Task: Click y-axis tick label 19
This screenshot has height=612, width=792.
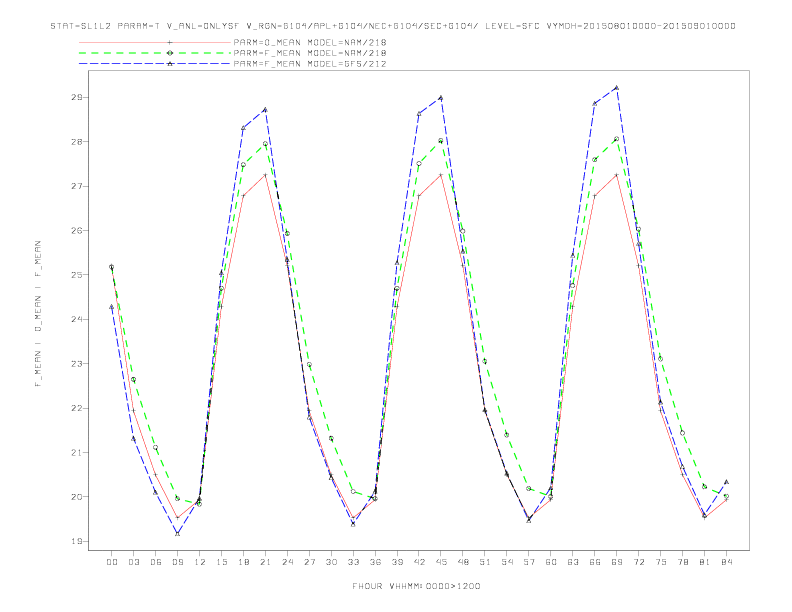Action: (x=76, y=541)
